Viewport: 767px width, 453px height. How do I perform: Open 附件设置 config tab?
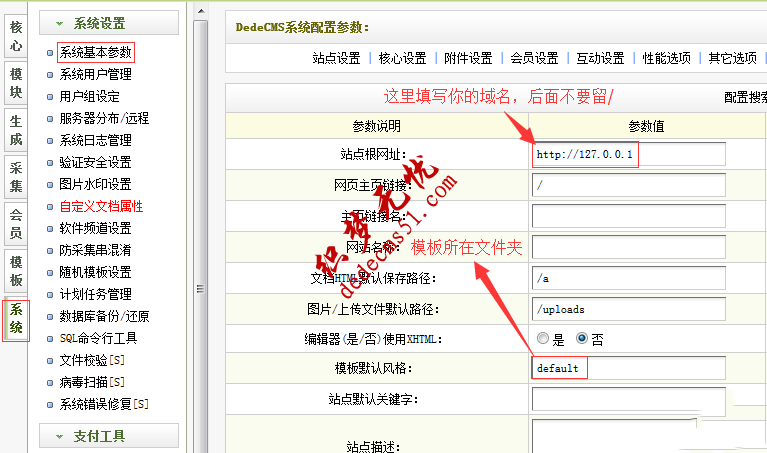point(468,59)
